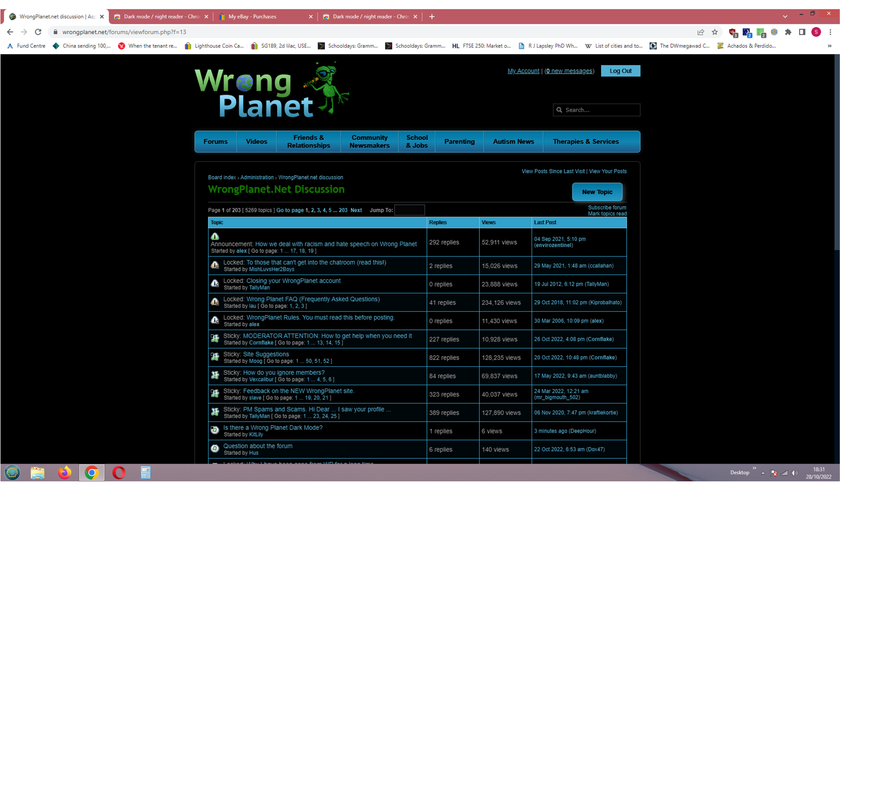Open the Fund Centre bookmark

click(x=26, y=46)
